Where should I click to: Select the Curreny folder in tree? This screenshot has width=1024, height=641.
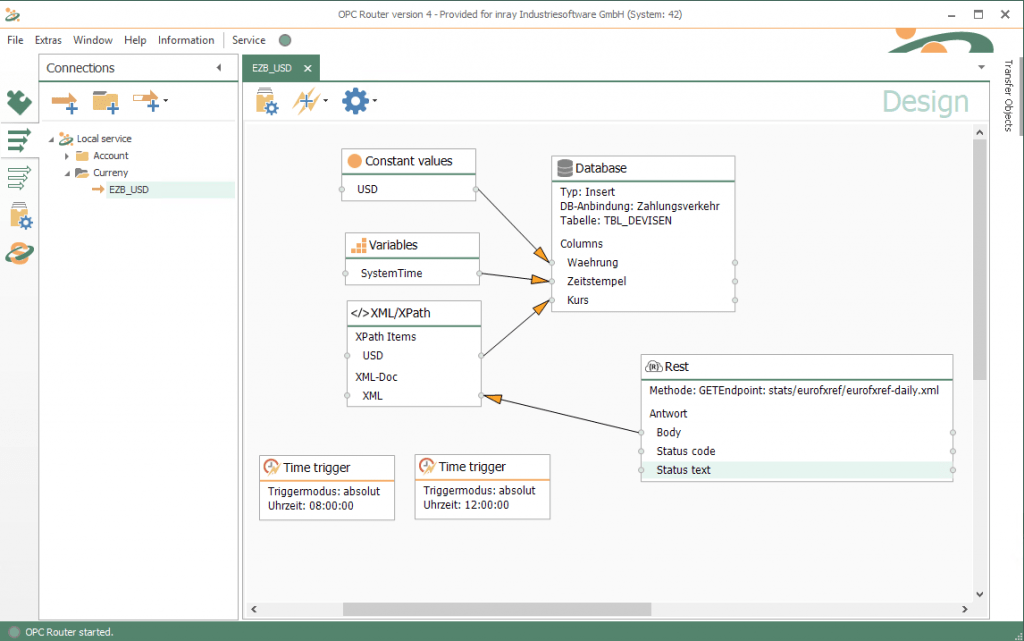point(110,172)
